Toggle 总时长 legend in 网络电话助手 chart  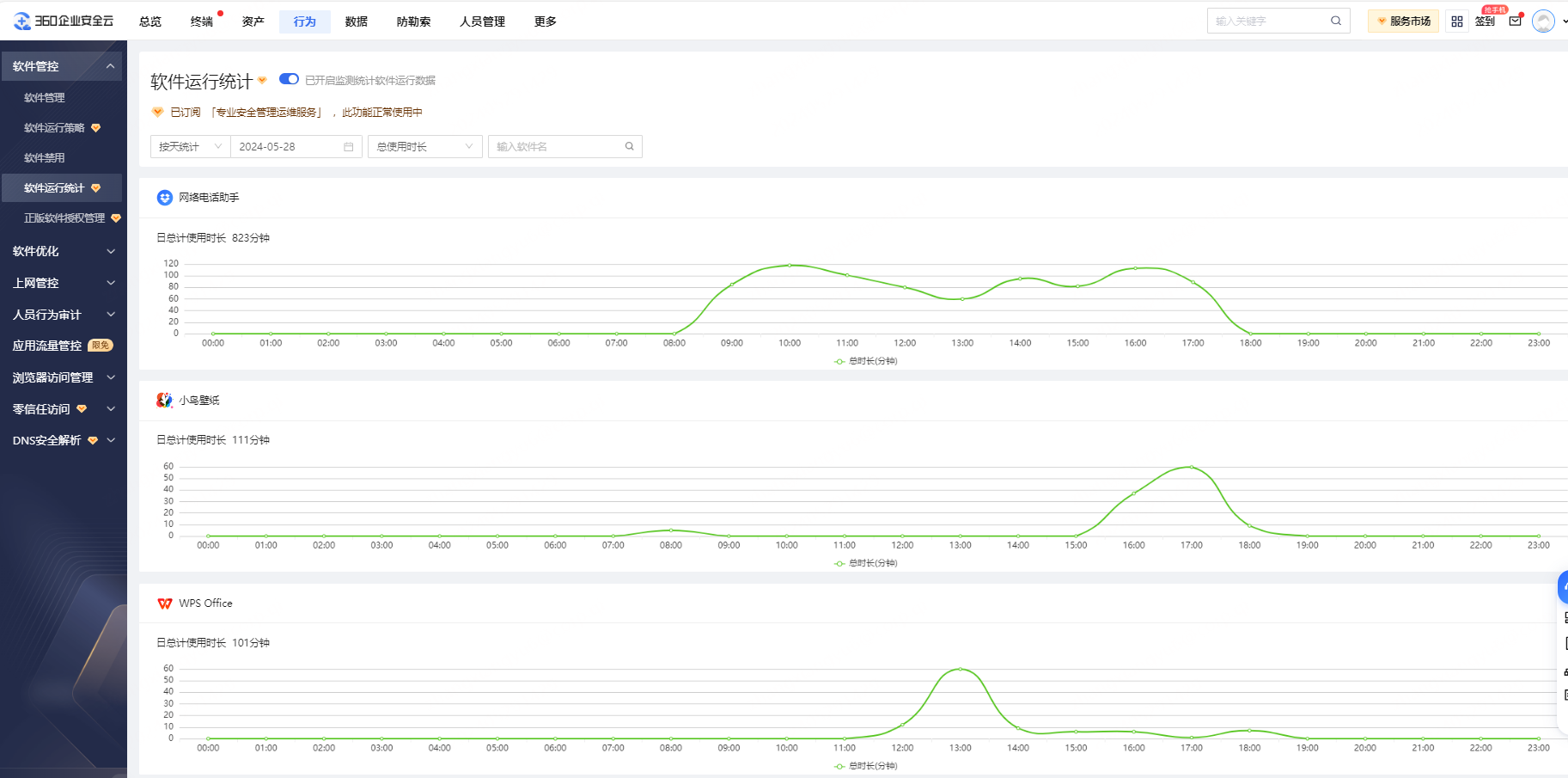[x=866, y=361]
